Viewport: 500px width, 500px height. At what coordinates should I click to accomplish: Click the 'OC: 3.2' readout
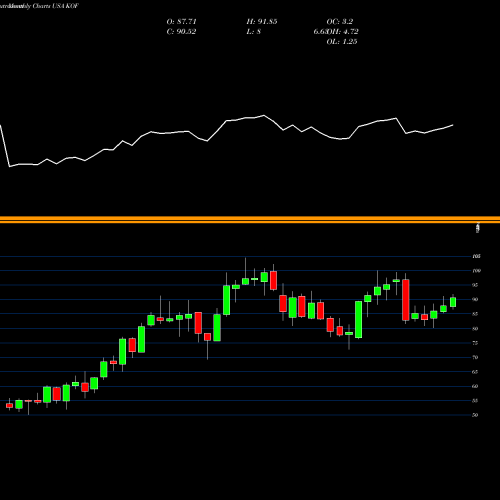pyautogui.click(x=339, y=21)
